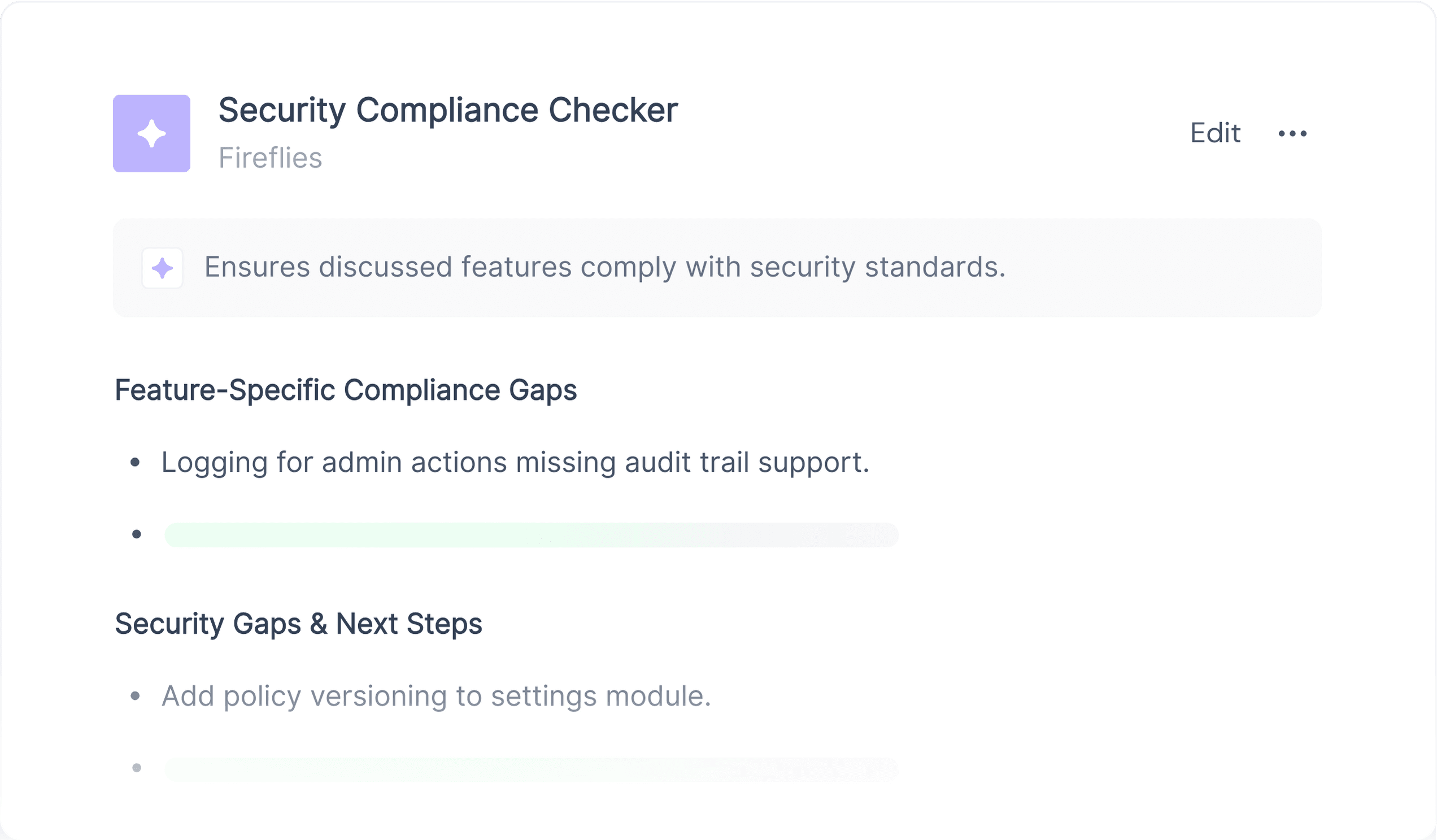Image resolution: width=1437 pixels, height=840 pixels.
Task: Click the small sparkle icon in description box
Action: (163, 268)
